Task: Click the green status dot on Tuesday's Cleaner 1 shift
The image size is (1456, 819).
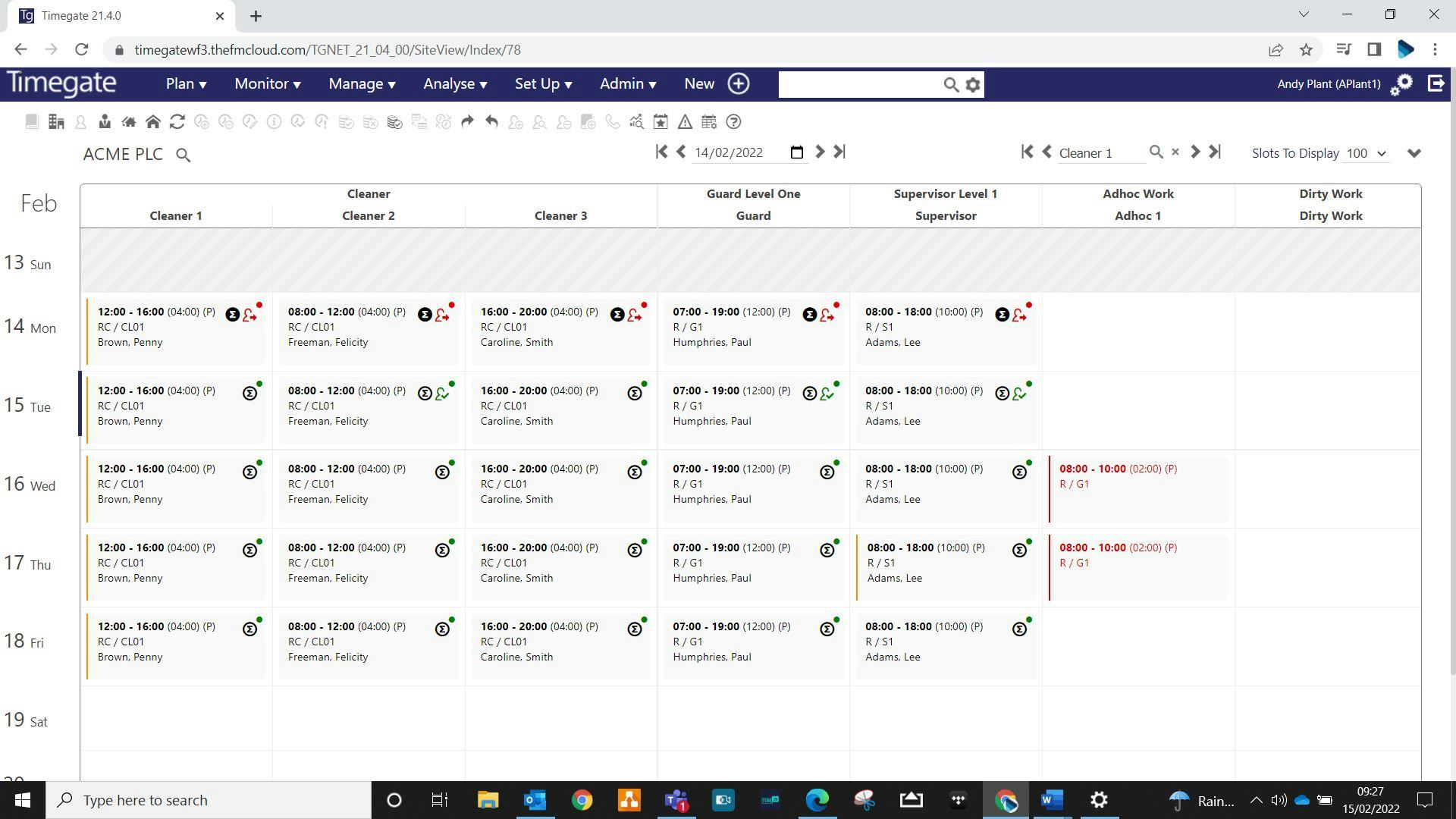Action: pyautogui.click(x=259, y=383)
